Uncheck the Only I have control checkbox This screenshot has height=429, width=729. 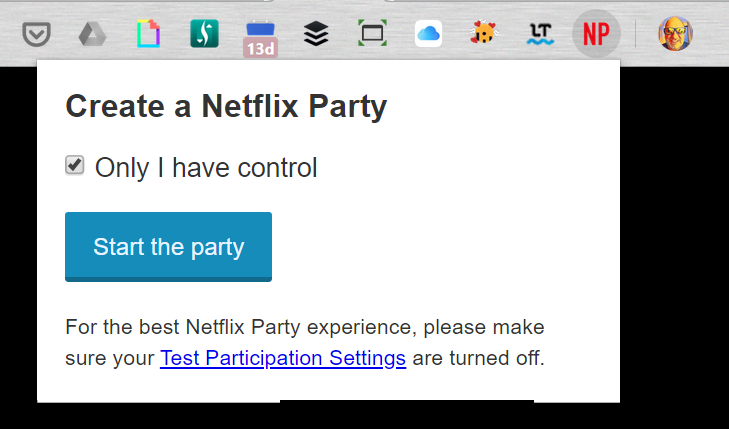pyautogui.click(x=74, y=165)
